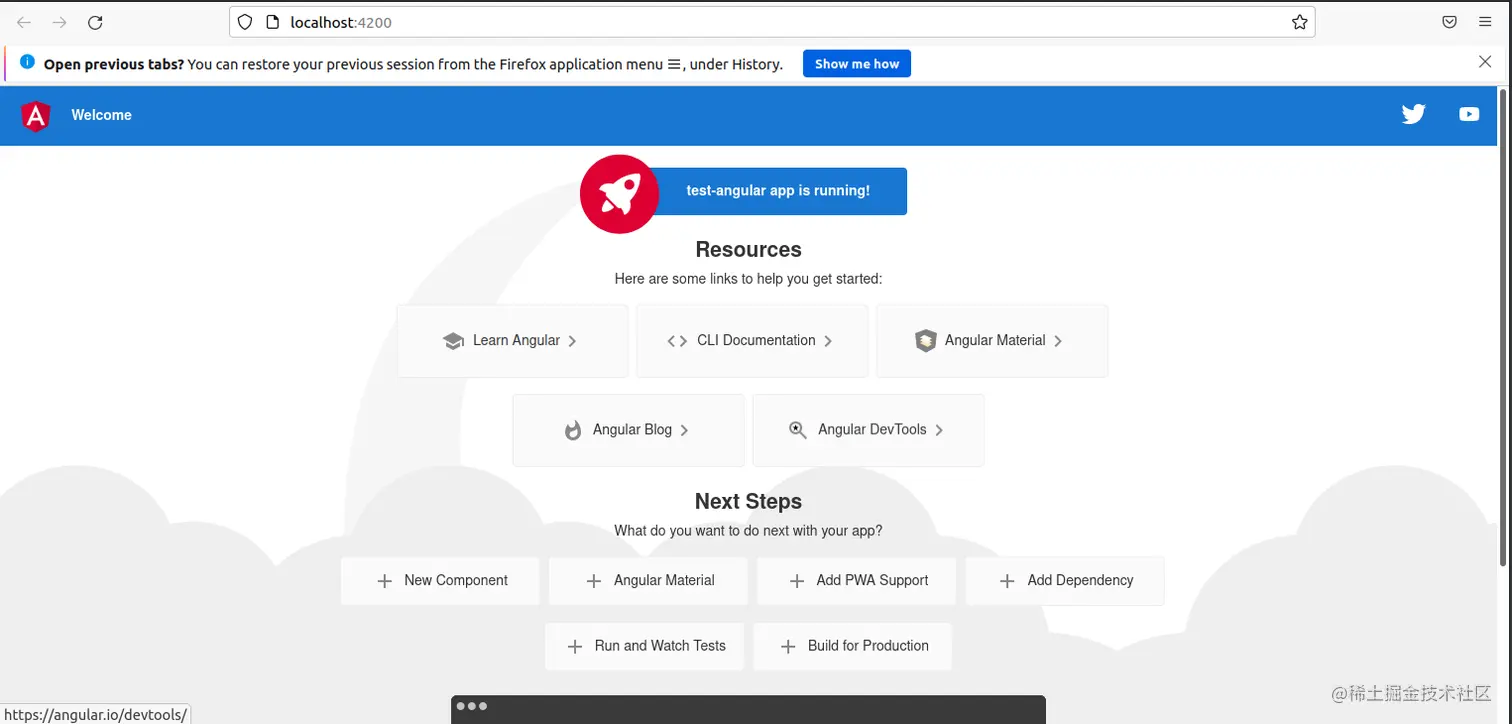The height and width of the screenshot is (724, 1512).
Task: Open the YouTube icon link
Action: 1469,114
